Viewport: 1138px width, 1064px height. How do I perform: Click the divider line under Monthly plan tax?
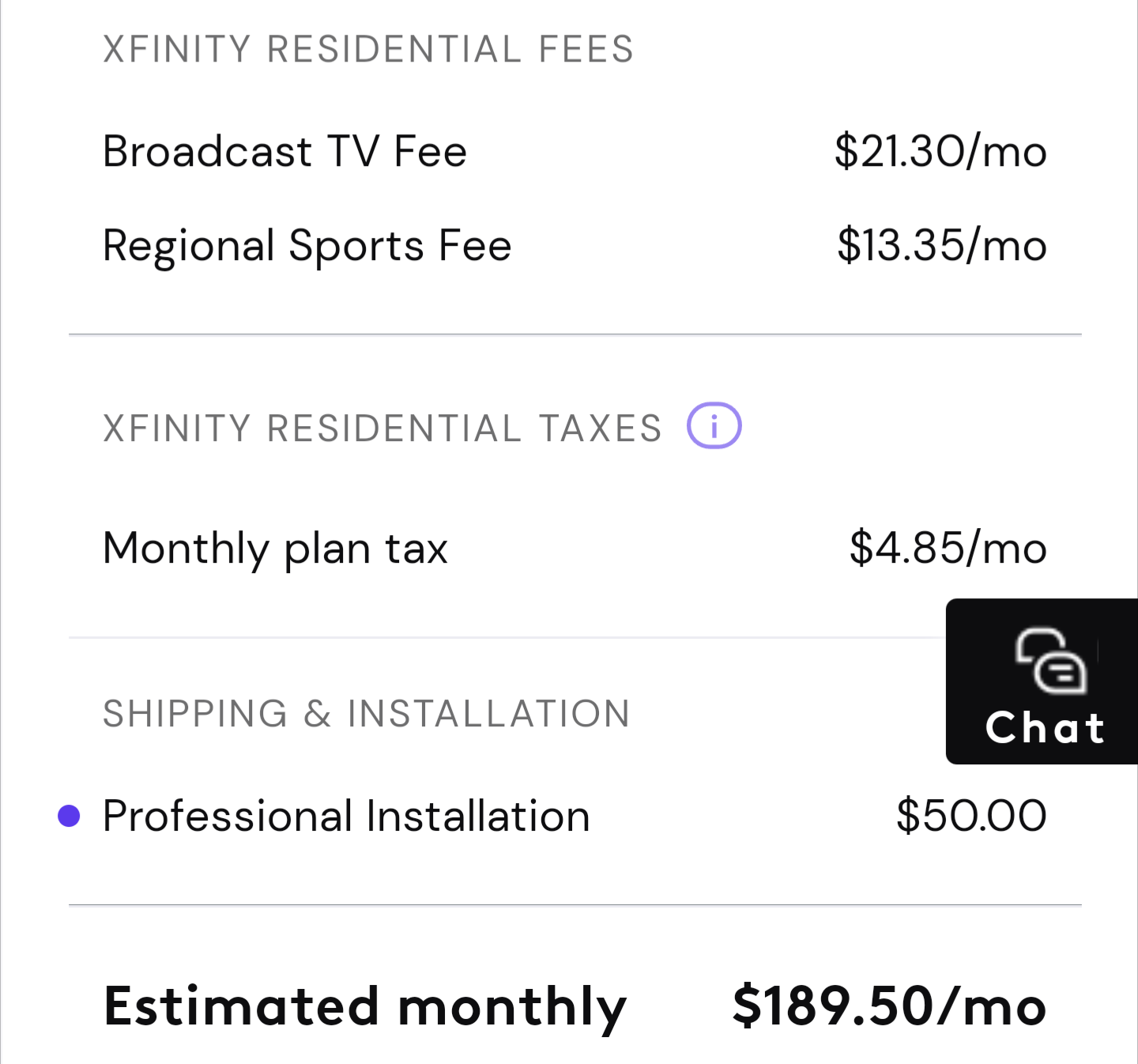pyautogui.click(x=506, y=637)
